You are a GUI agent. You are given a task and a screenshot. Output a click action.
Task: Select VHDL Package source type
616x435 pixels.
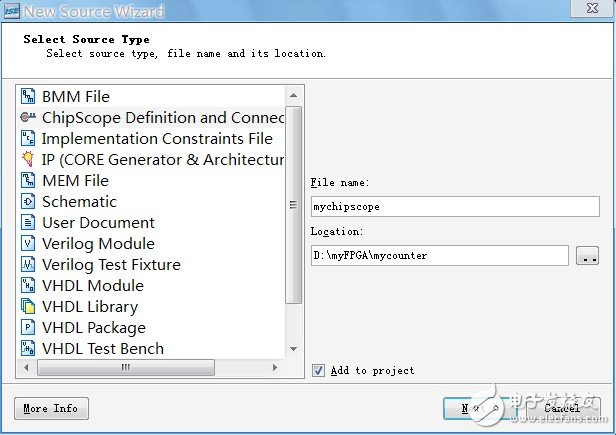pos(93,328)
